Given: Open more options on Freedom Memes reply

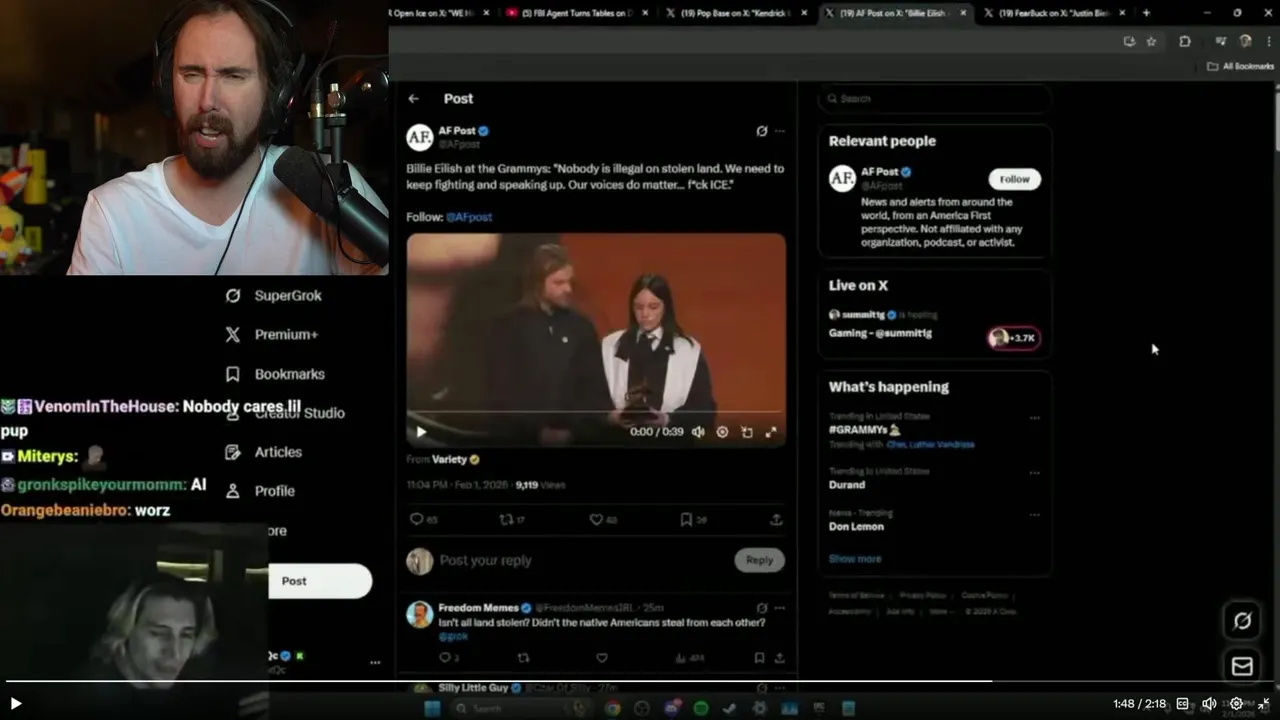Looking at the screenshot, I should [780, 607].
